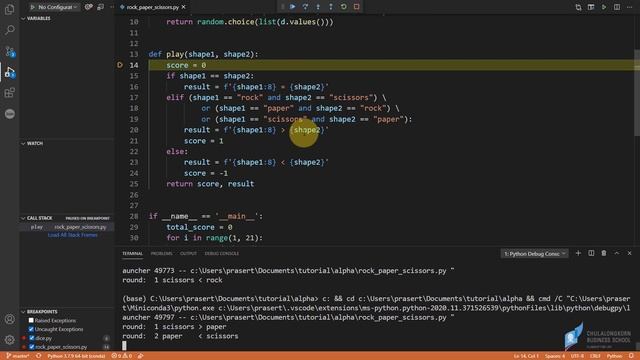640x360 pixels.
Task: Step Out in the debug toolbar
Action: pos(331,7)
